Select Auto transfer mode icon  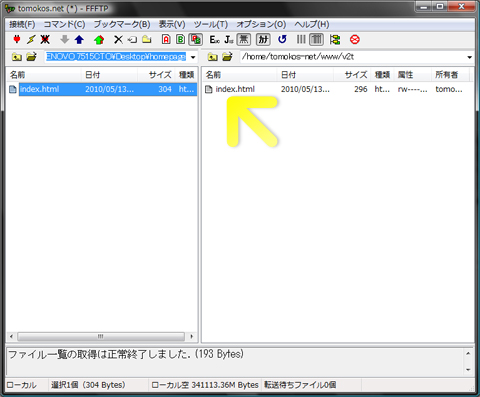coord(196,40)
